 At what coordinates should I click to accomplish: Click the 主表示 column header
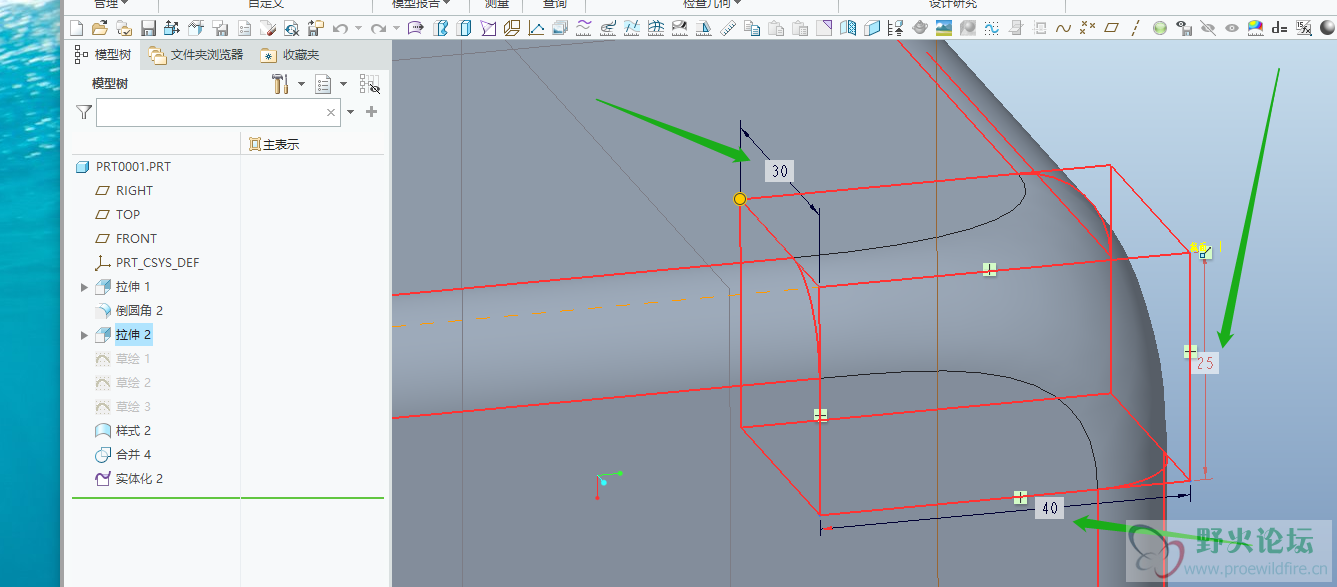coord(274,144)
